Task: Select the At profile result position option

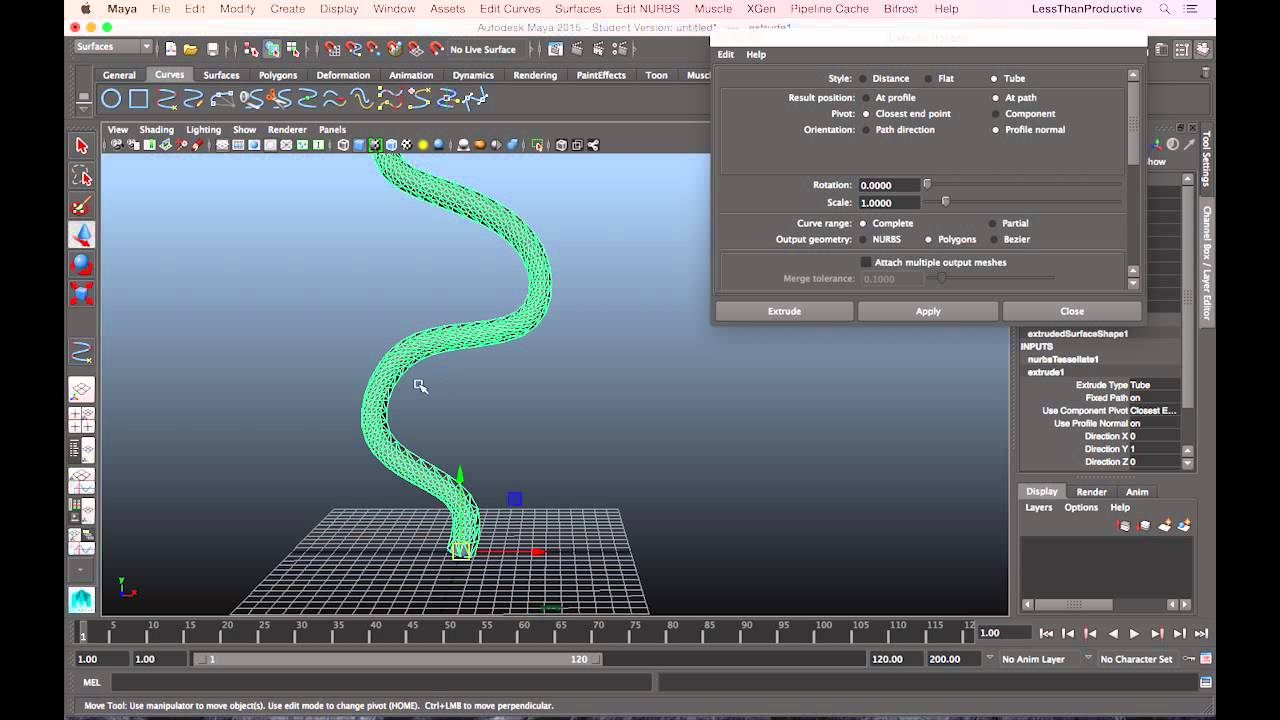Action: click(x=866, y=98)
